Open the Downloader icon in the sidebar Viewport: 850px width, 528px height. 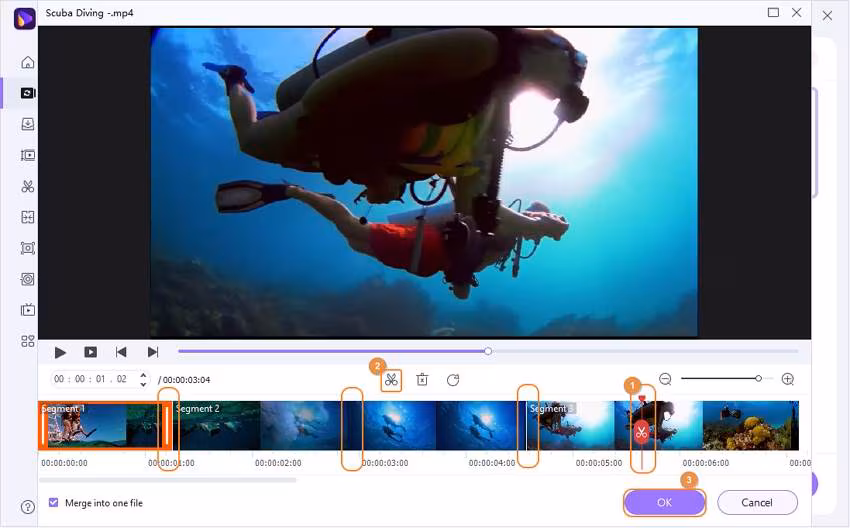click(28, 124)
